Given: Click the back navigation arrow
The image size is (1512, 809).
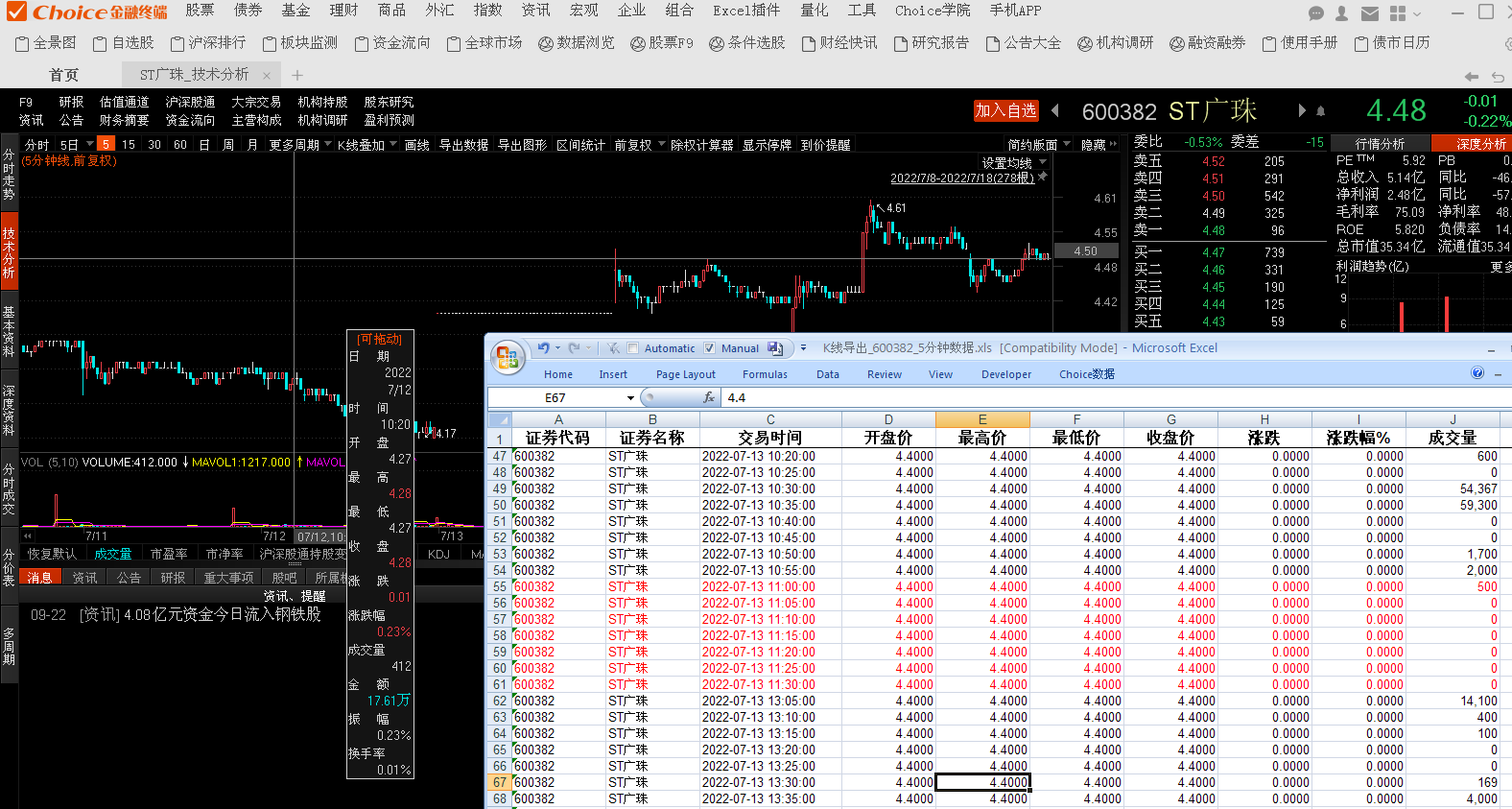Looking at the screenshot, I should coord(1472,76).
